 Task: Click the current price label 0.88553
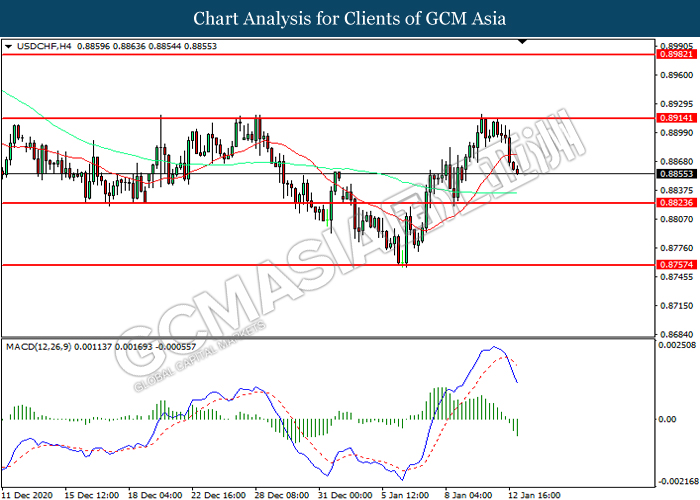click(x=677, y=174)
